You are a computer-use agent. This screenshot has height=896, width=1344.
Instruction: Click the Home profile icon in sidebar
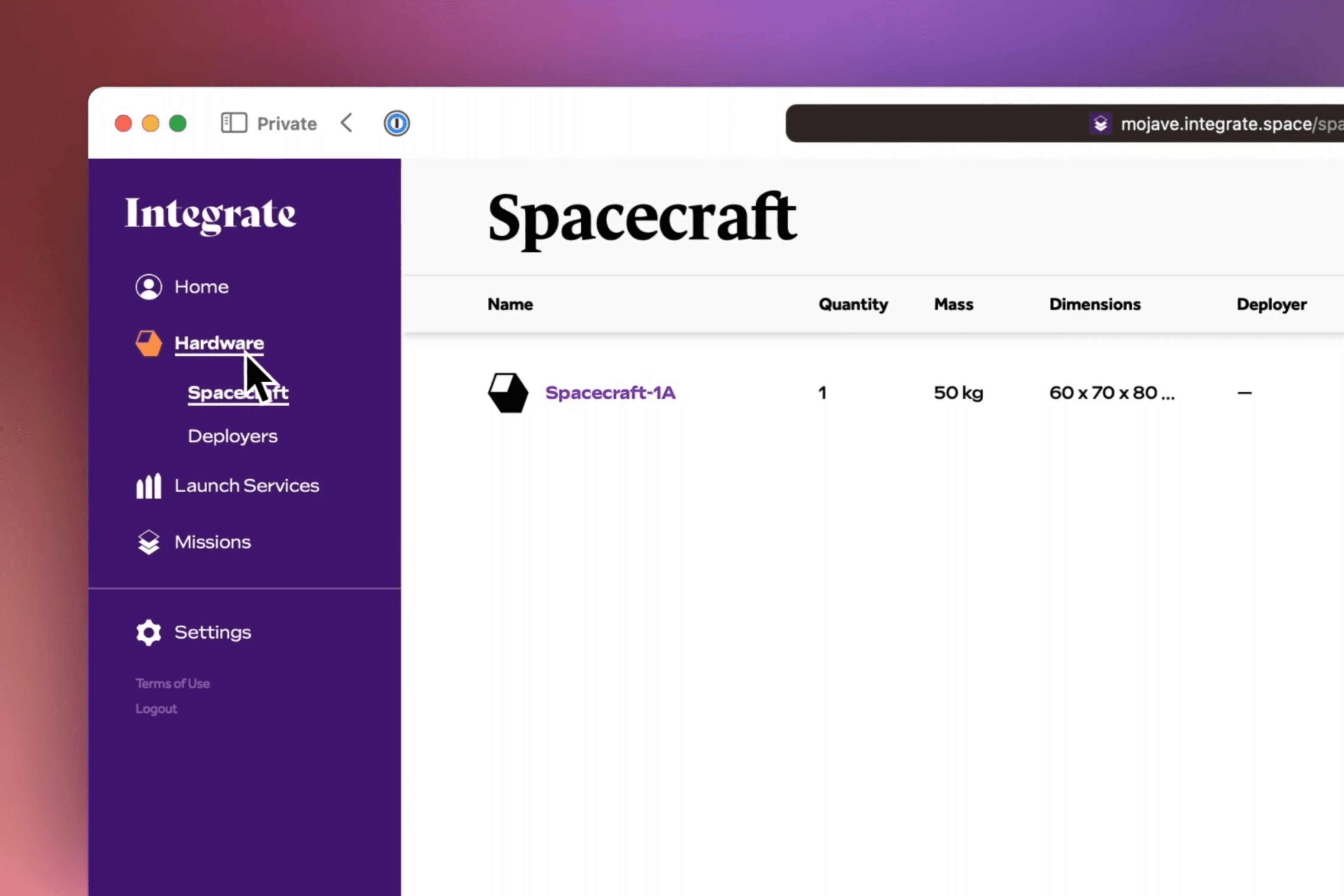click(148, 287)
